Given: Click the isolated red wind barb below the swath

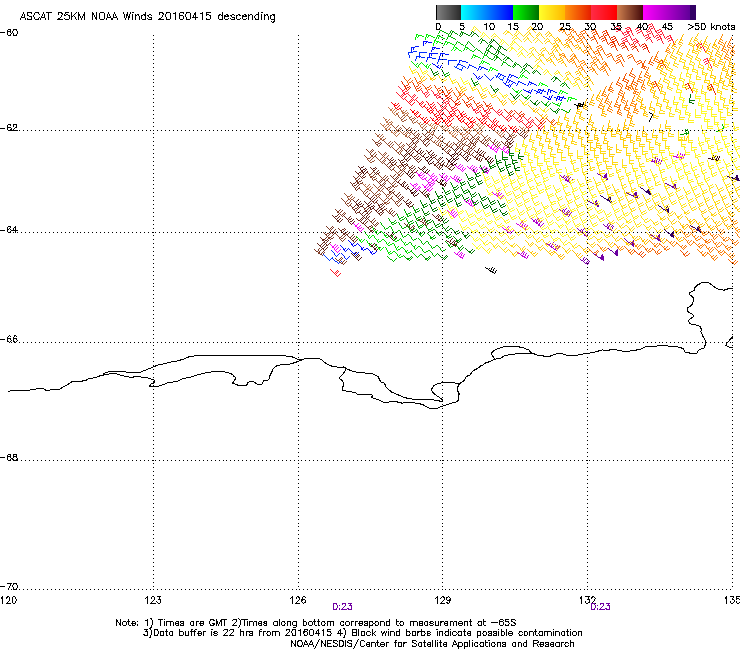Looking at the screenshot, I should click(336, 272).
